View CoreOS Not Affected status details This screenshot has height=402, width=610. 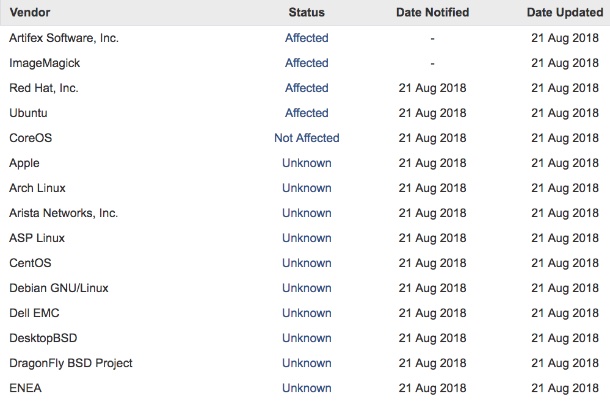coord(307,138)
